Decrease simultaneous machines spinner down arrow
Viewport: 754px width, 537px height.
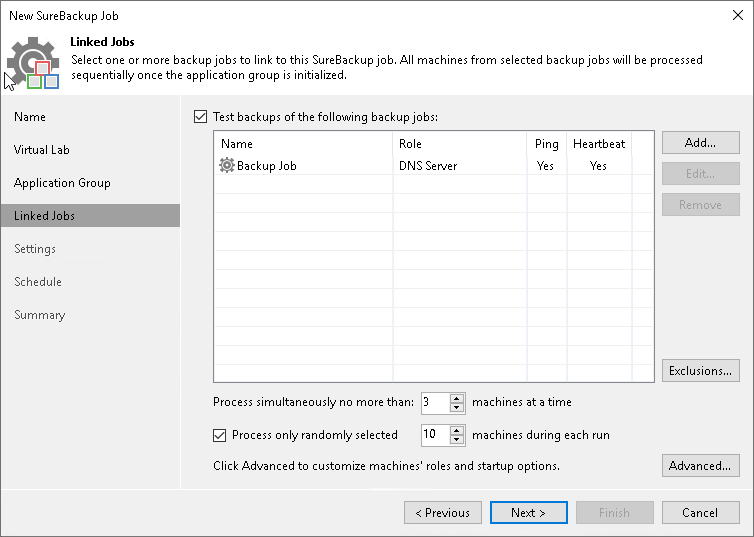[x=457, y=408]
